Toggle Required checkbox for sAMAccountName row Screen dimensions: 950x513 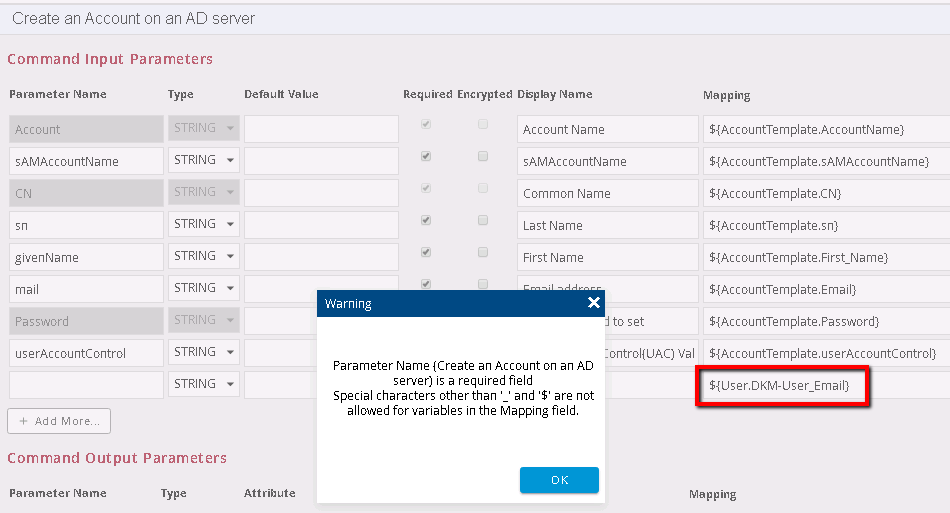pos(427,157)
